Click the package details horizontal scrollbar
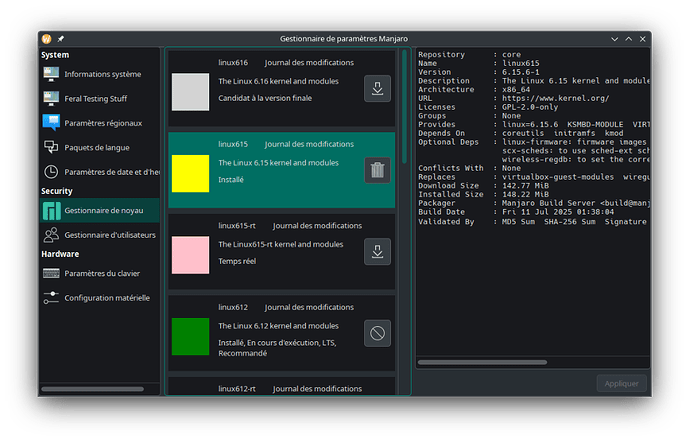 [x=482, y=362]
